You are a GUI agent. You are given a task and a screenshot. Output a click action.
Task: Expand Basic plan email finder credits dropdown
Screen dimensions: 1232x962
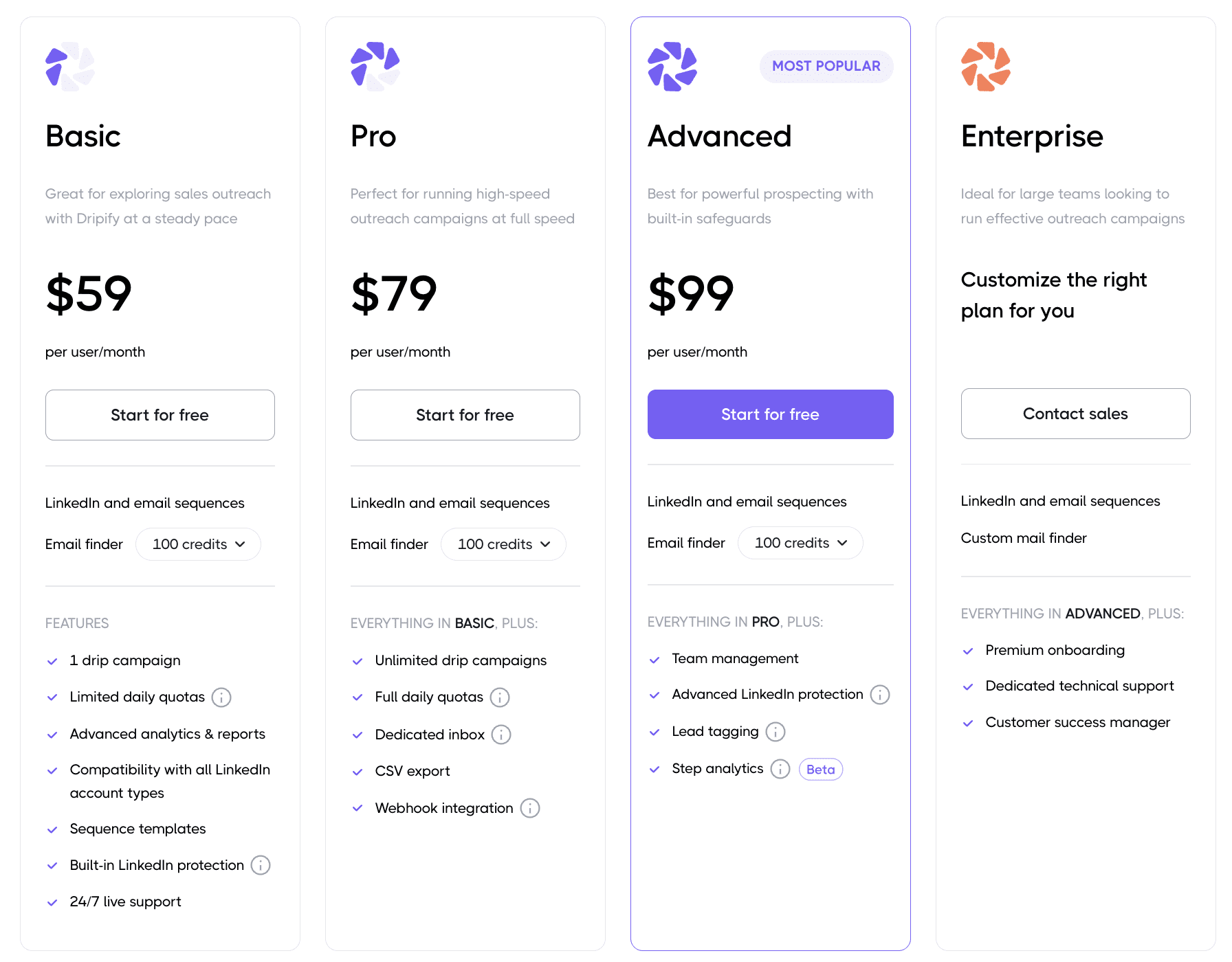(x=198, y=544)
